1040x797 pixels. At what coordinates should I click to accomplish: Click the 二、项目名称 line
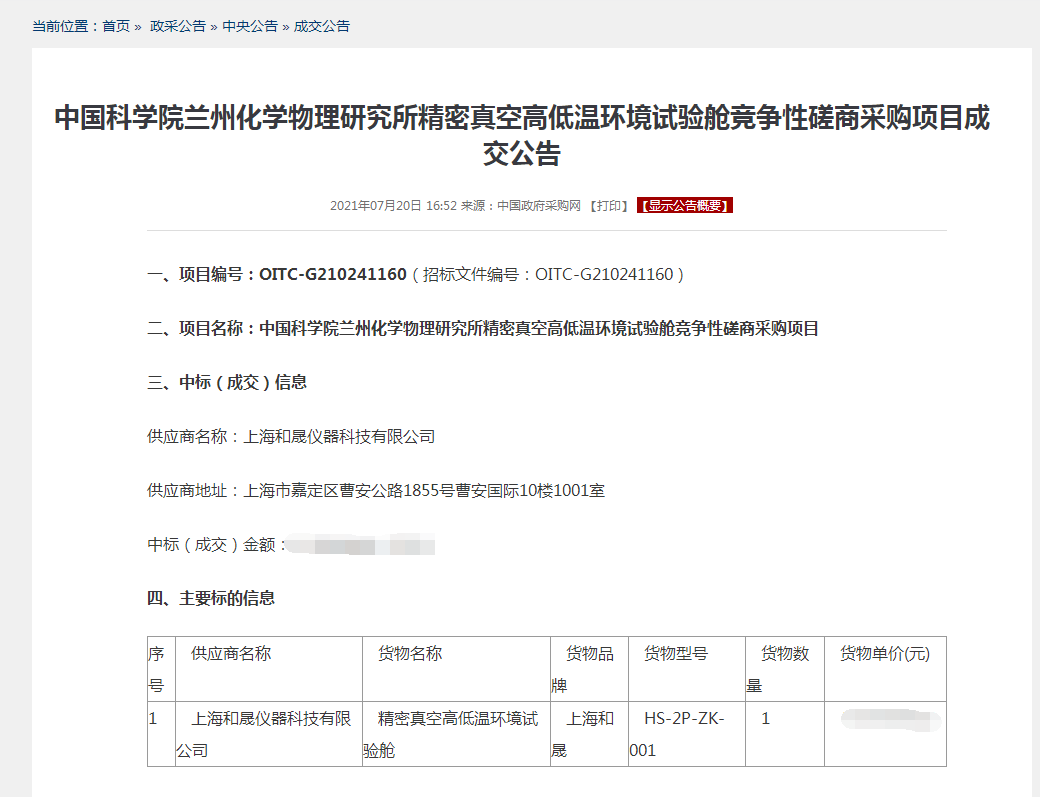click(x=483, y=329)
